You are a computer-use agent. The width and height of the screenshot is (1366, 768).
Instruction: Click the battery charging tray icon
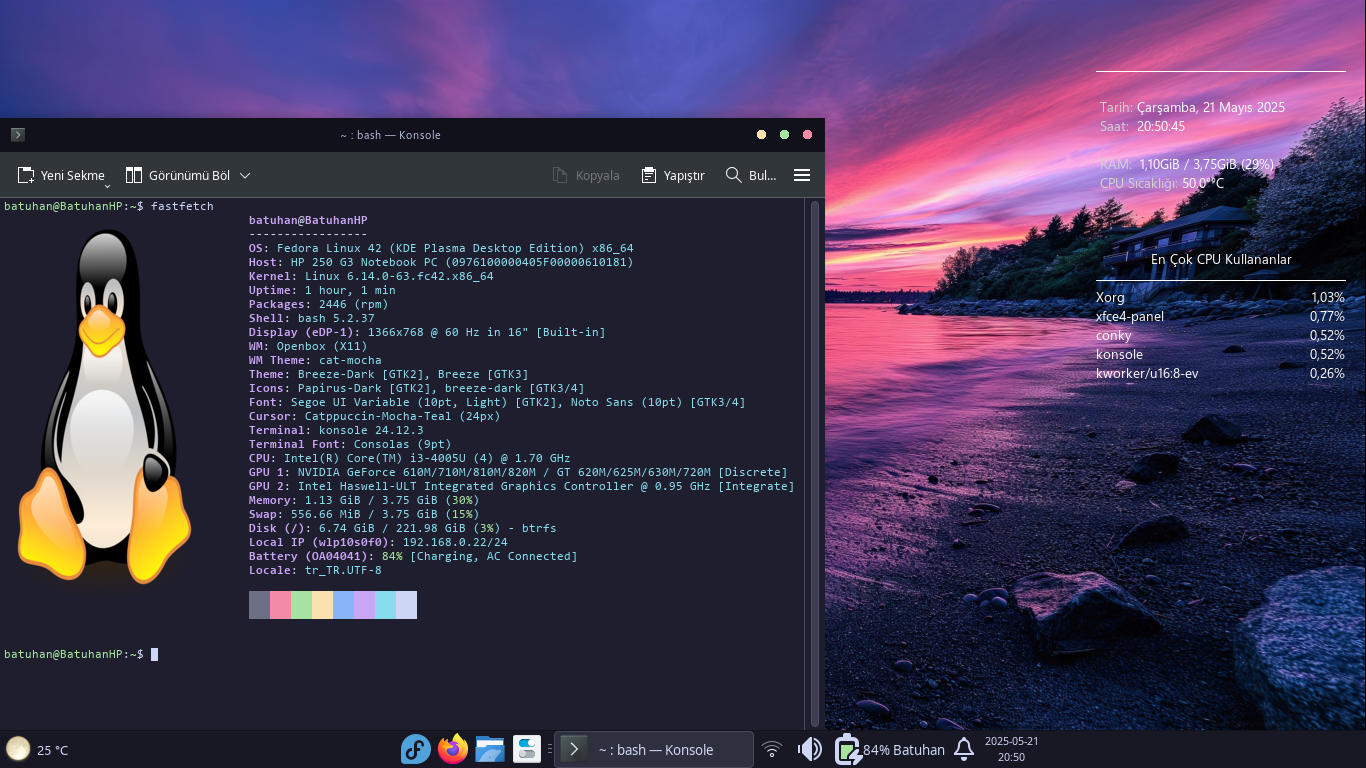(x=847, y=749)
